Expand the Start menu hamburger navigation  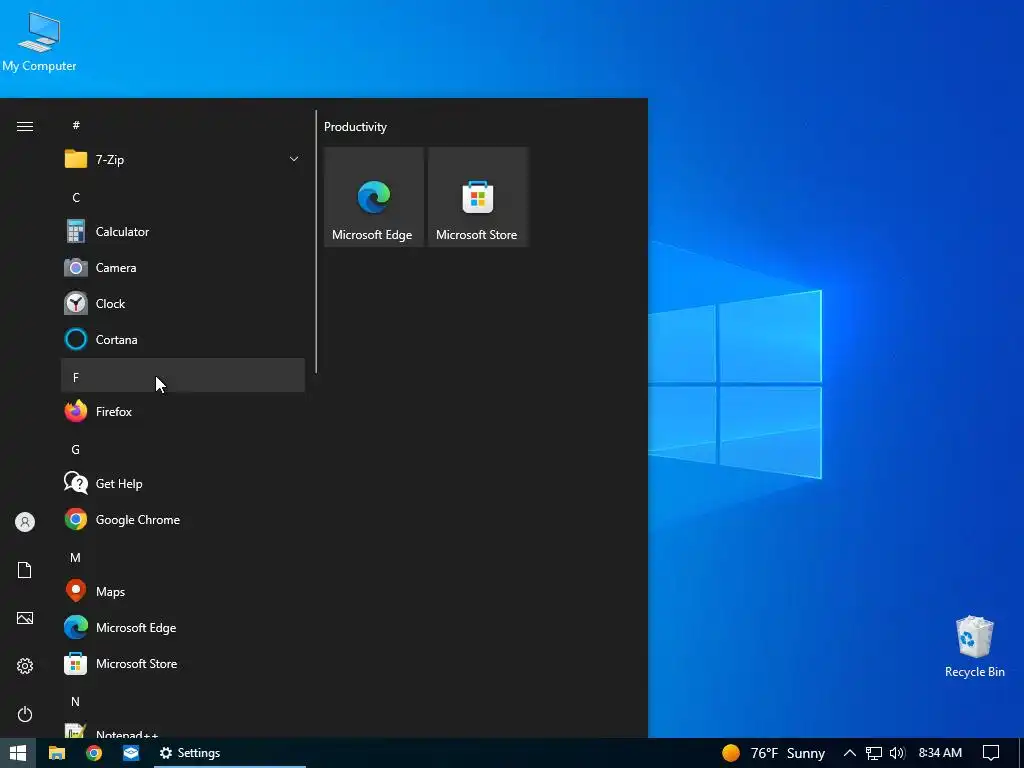coord(25,126)
